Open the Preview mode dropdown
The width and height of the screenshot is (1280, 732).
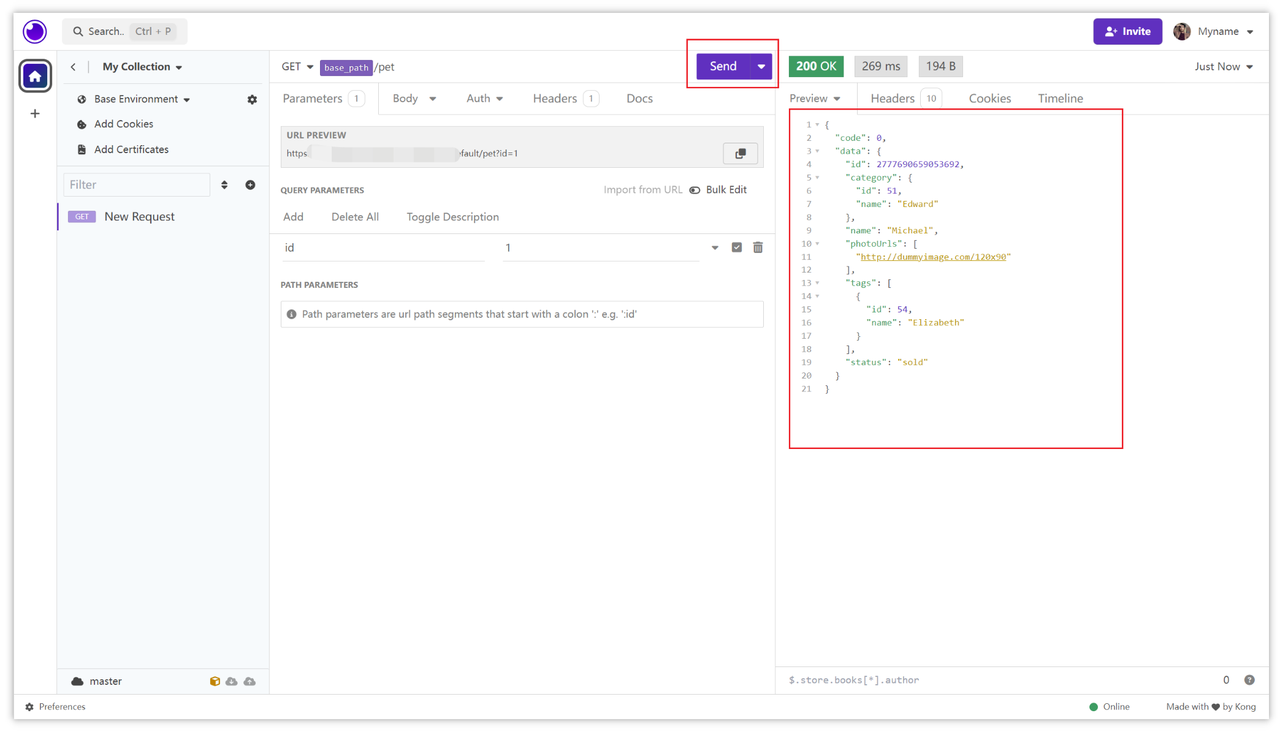click(x=815, y=98)
